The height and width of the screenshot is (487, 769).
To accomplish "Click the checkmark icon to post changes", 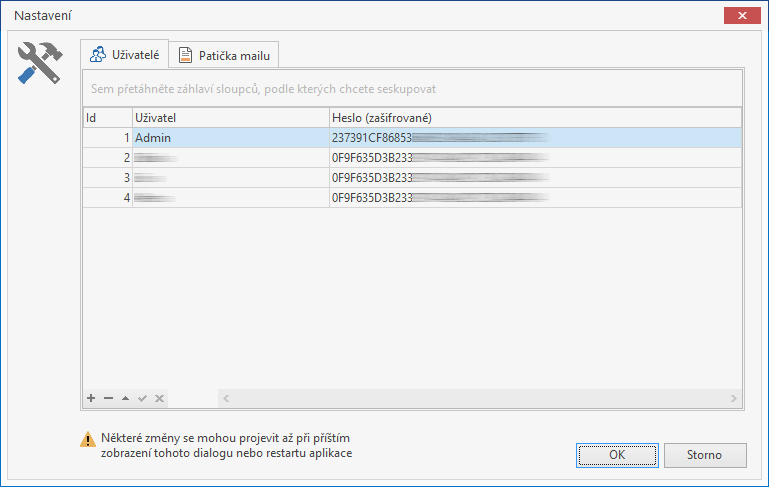I will point(142,398).
